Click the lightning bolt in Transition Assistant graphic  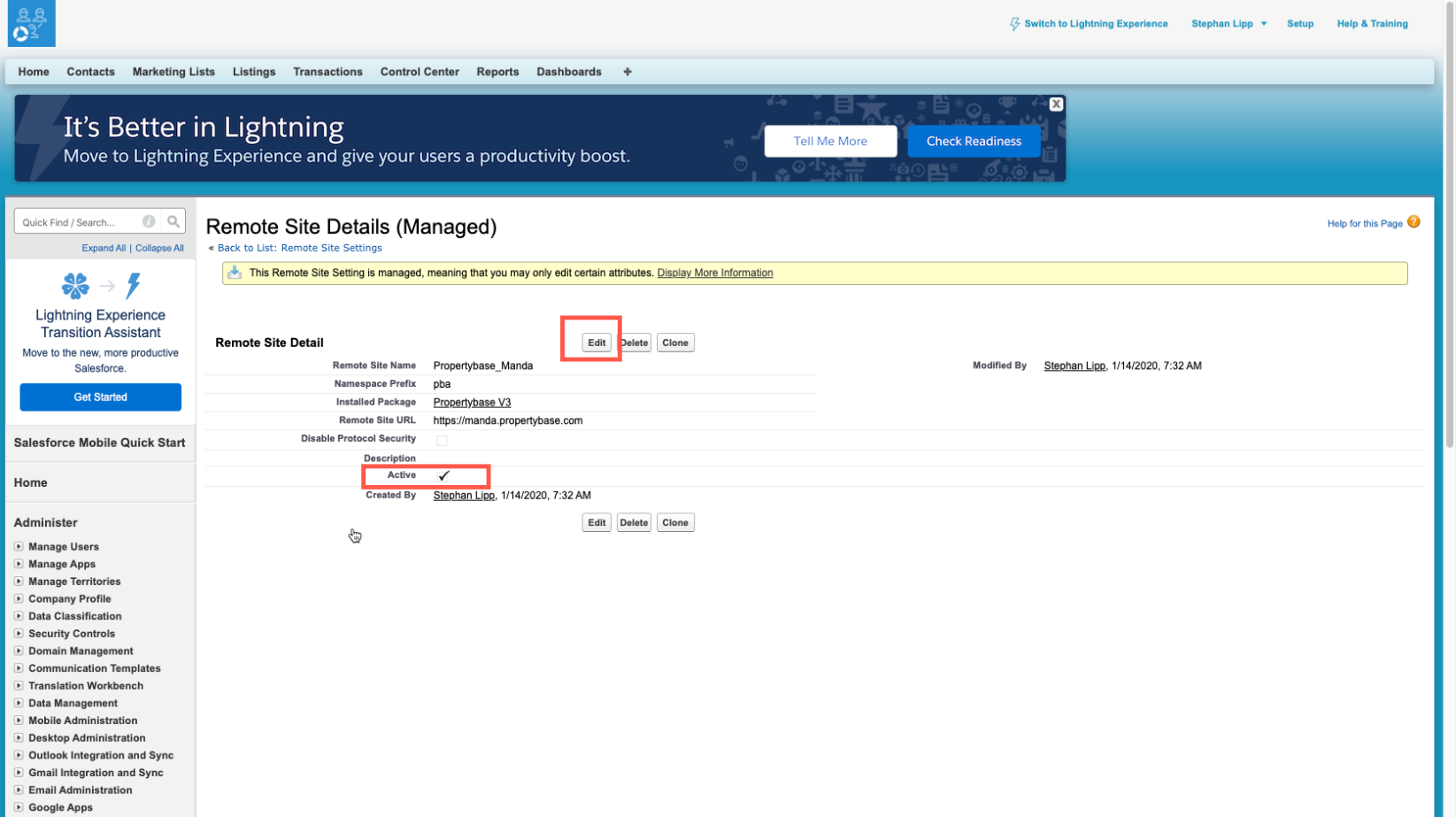click(x=134, y=285)
